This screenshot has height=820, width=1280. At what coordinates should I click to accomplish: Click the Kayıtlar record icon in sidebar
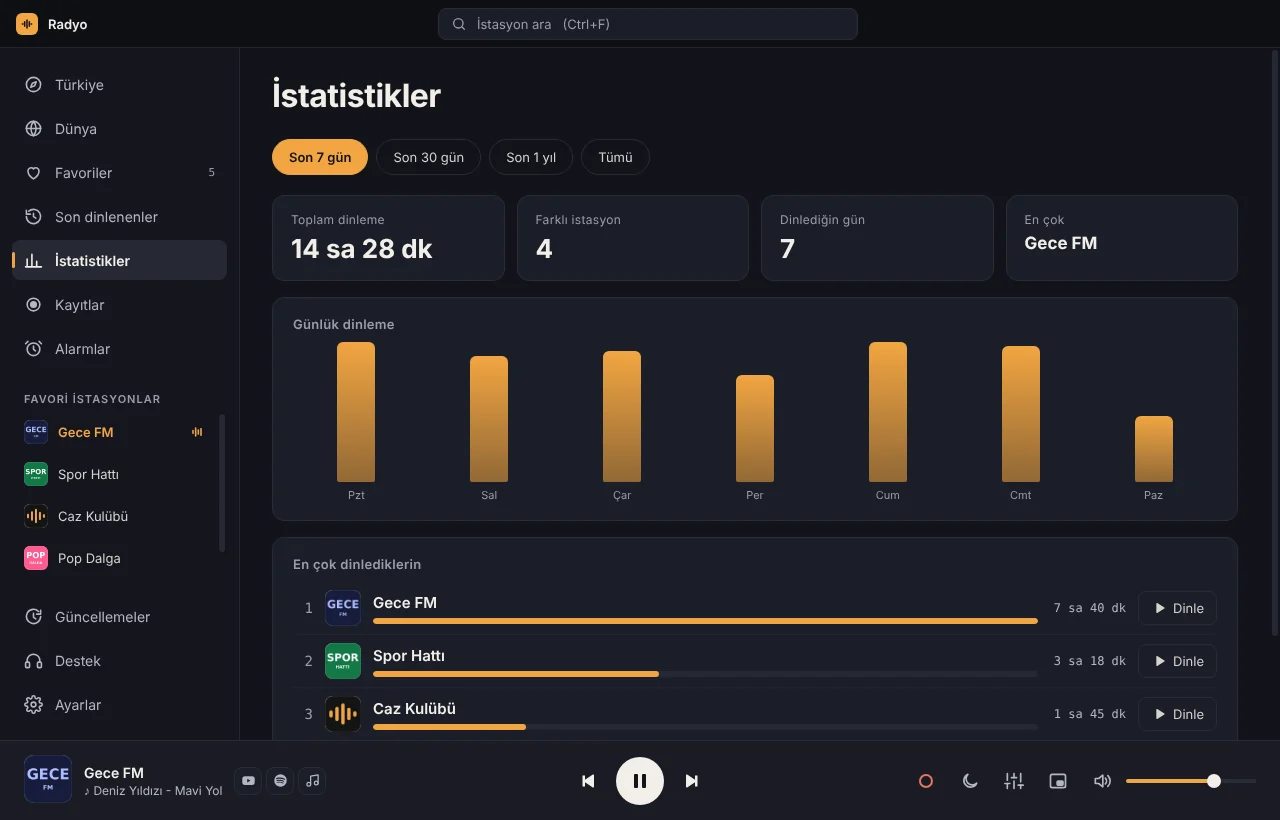33,305
